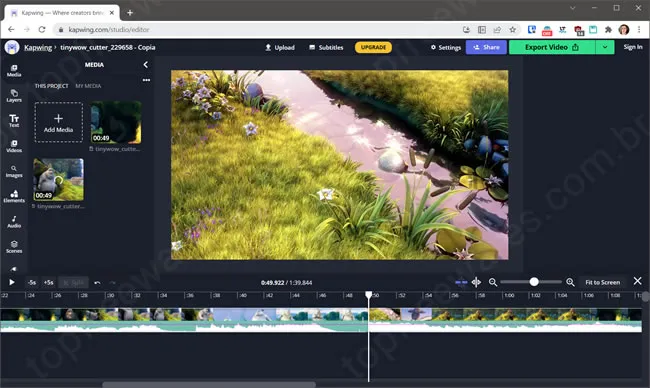Click the horizontal timeline scrollbar

(x=209, y=385)
